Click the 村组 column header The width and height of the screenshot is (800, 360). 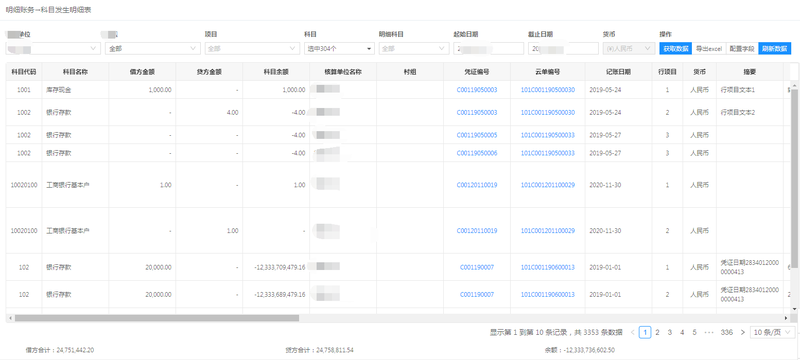pyautogui.click(x=410, y=72)
